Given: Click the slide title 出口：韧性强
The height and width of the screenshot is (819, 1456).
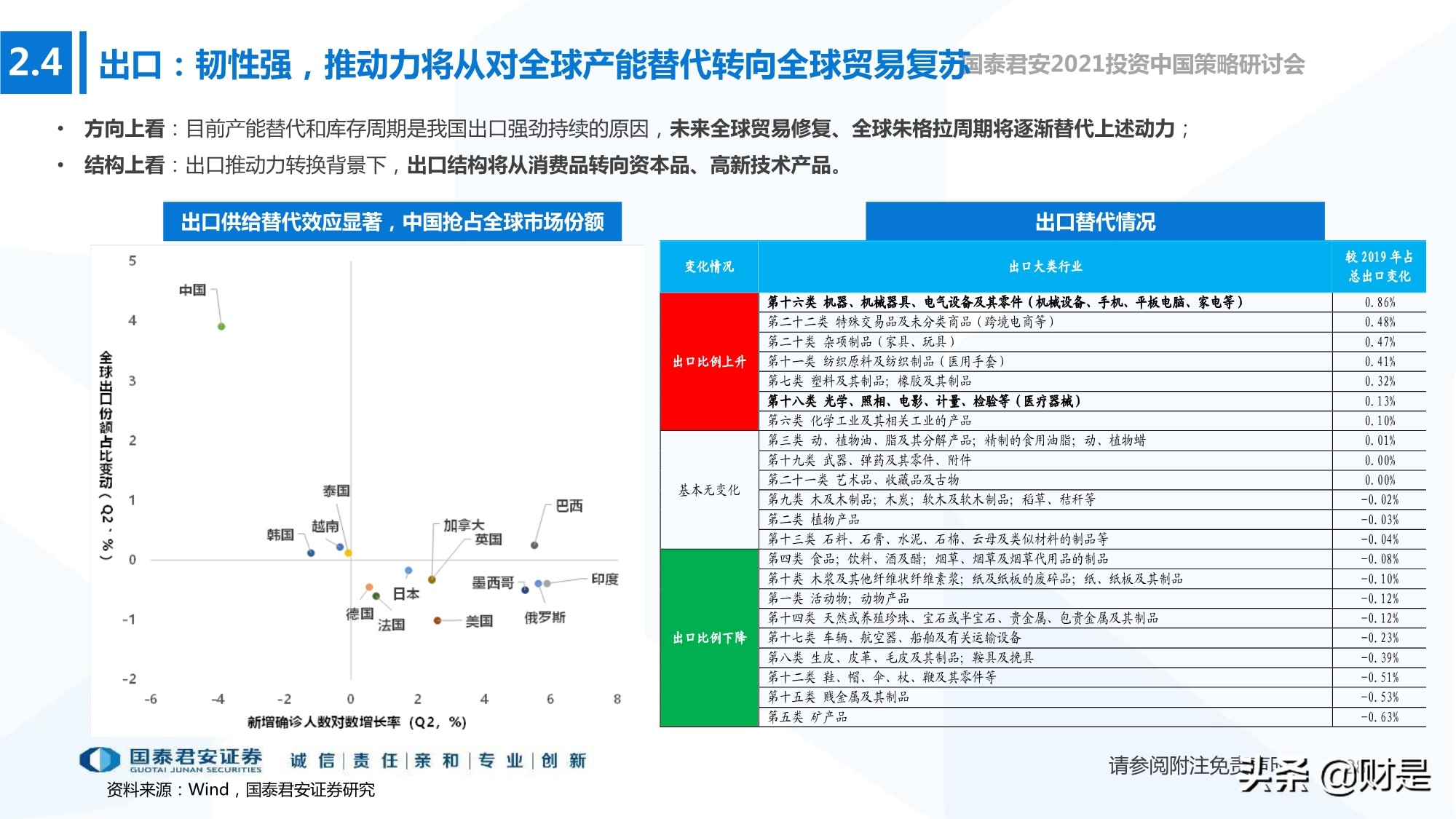Looking at the screenshot, I should (535, 65).
